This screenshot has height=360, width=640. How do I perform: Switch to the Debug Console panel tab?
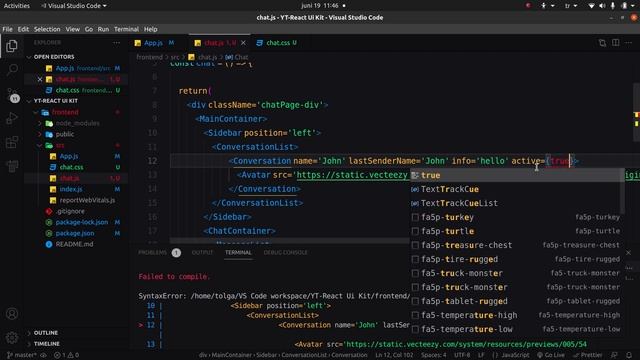285,253
